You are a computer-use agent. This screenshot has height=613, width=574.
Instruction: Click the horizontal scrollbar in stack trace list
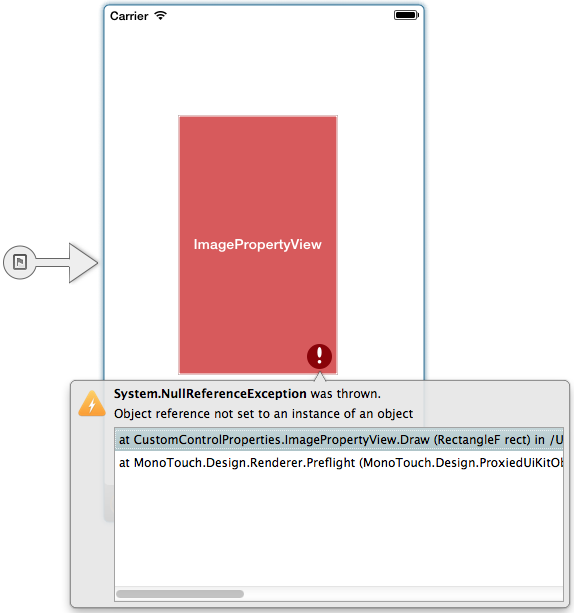pos(180,594)
